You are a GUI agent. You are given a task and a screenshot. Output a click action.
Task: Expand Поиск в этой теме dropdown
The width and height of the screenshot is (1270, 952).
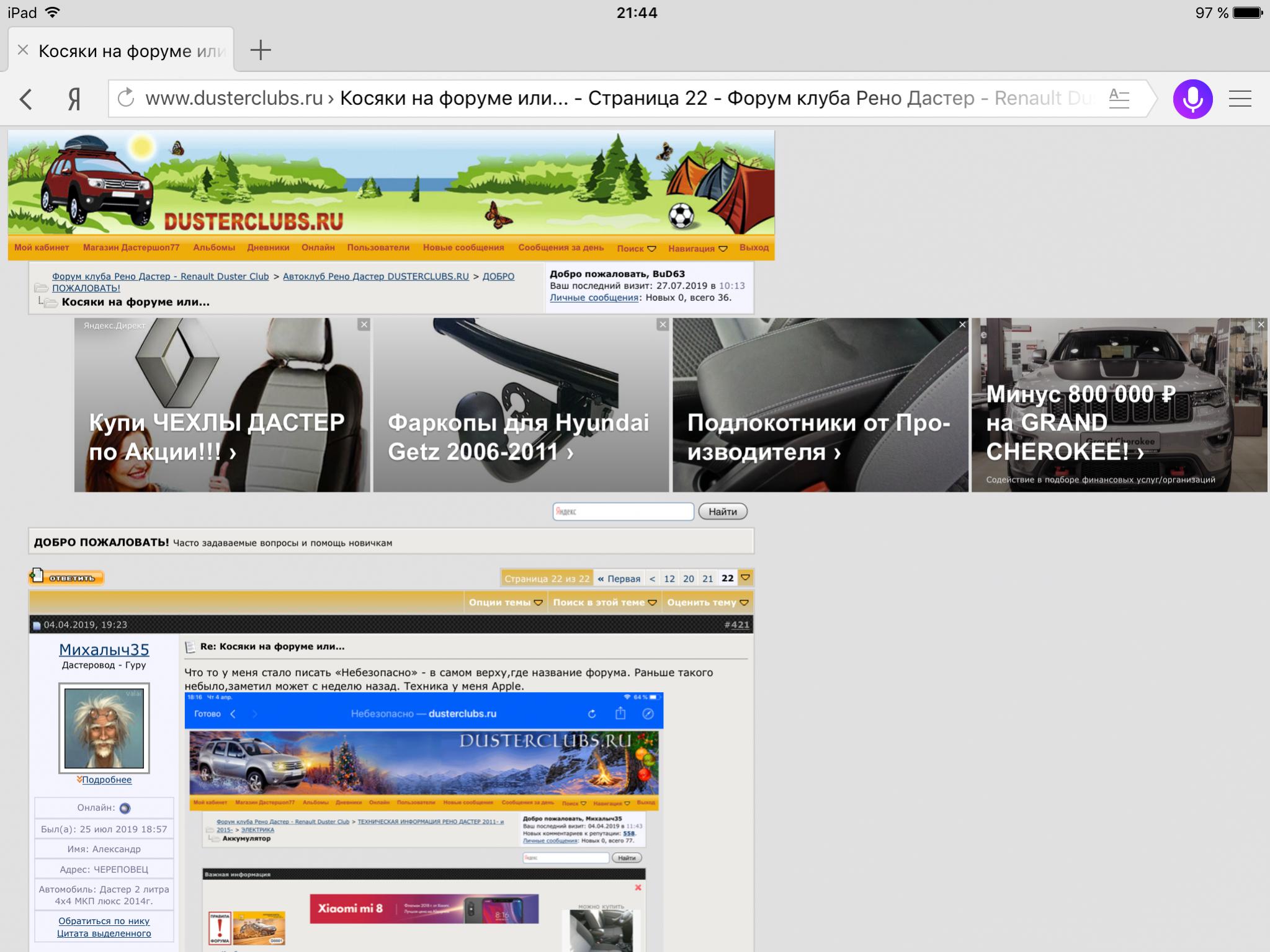click(605, 602)
